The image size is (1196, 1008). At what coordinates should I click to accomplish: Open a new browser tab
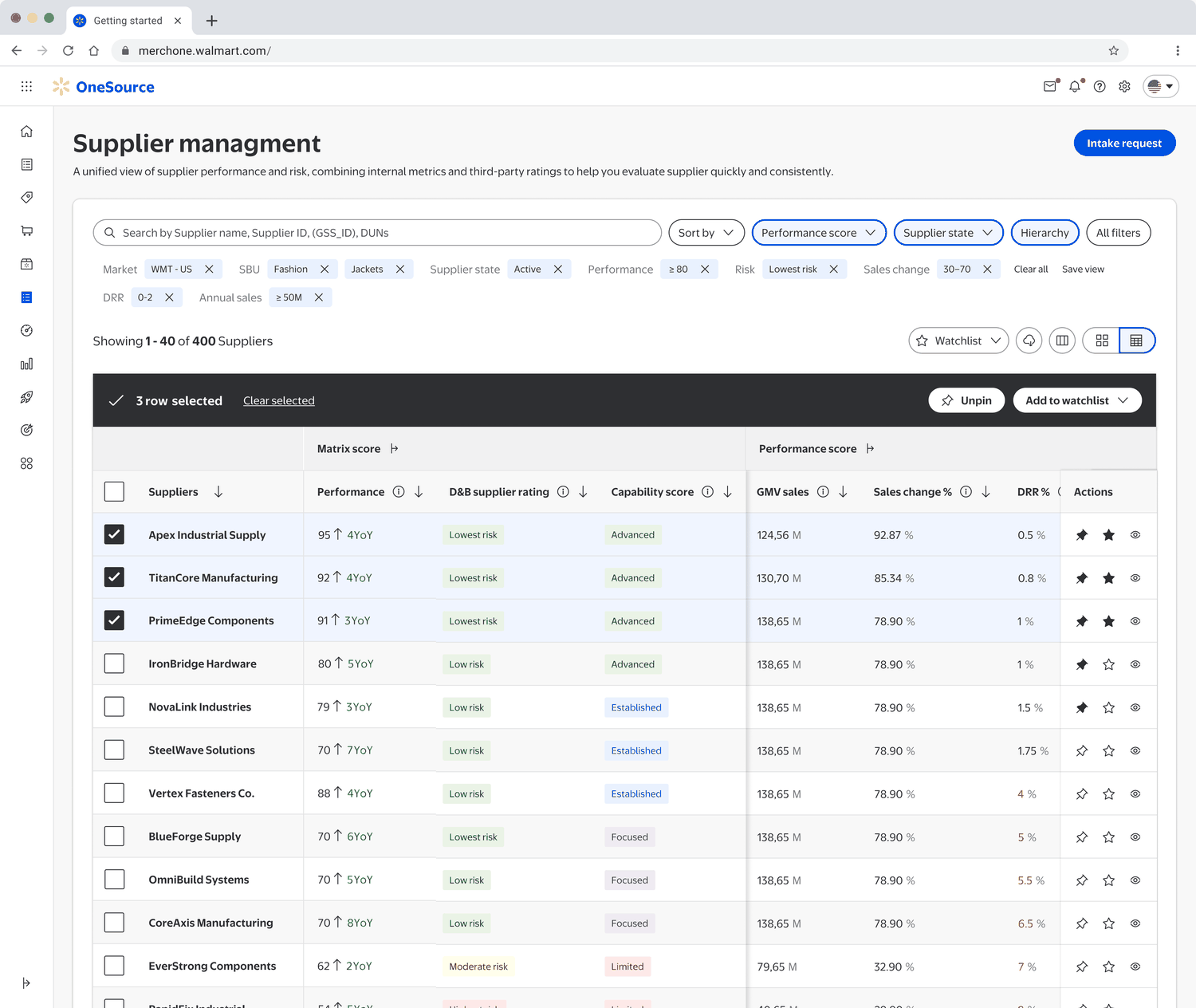click(212, 21)
